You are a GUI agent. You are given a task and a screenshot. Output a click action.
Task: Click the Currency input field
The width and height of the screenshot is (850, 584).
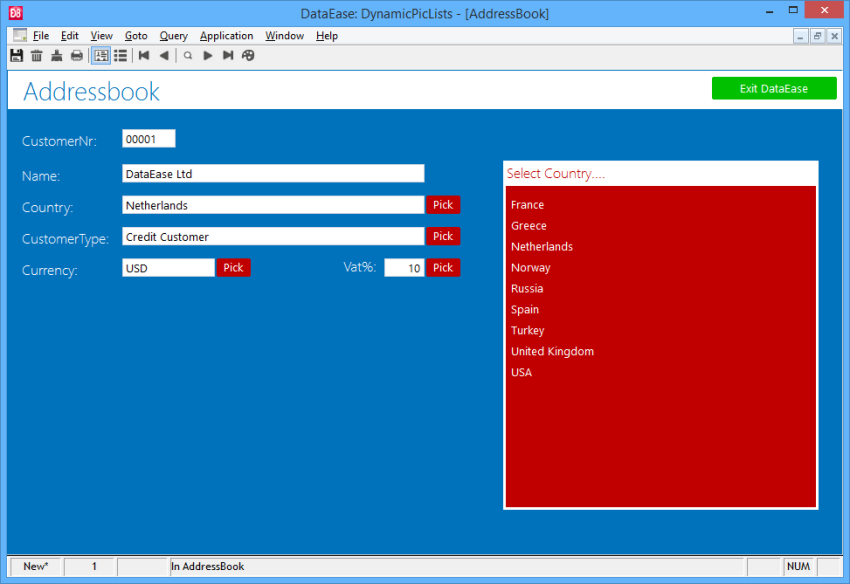169,268
